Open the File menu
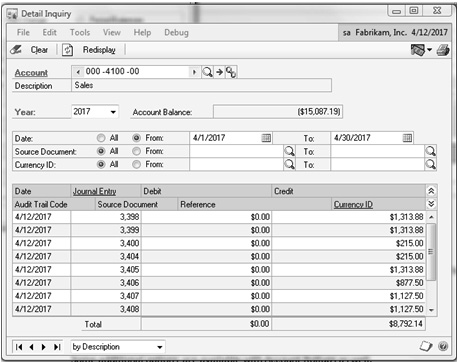Viewport: 458px width, 362px height. coord(23,32)
